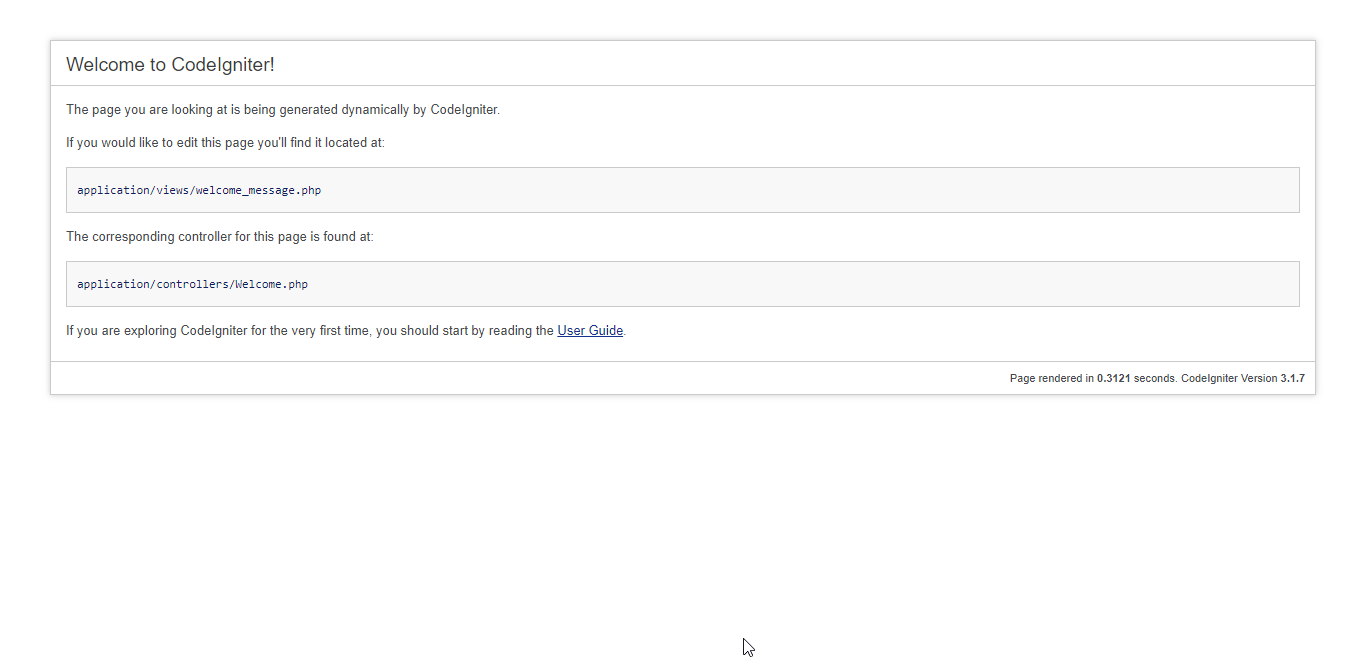Open the User Guide link
This screenshot has width=1366, height=662.
(x=590, y=330)
